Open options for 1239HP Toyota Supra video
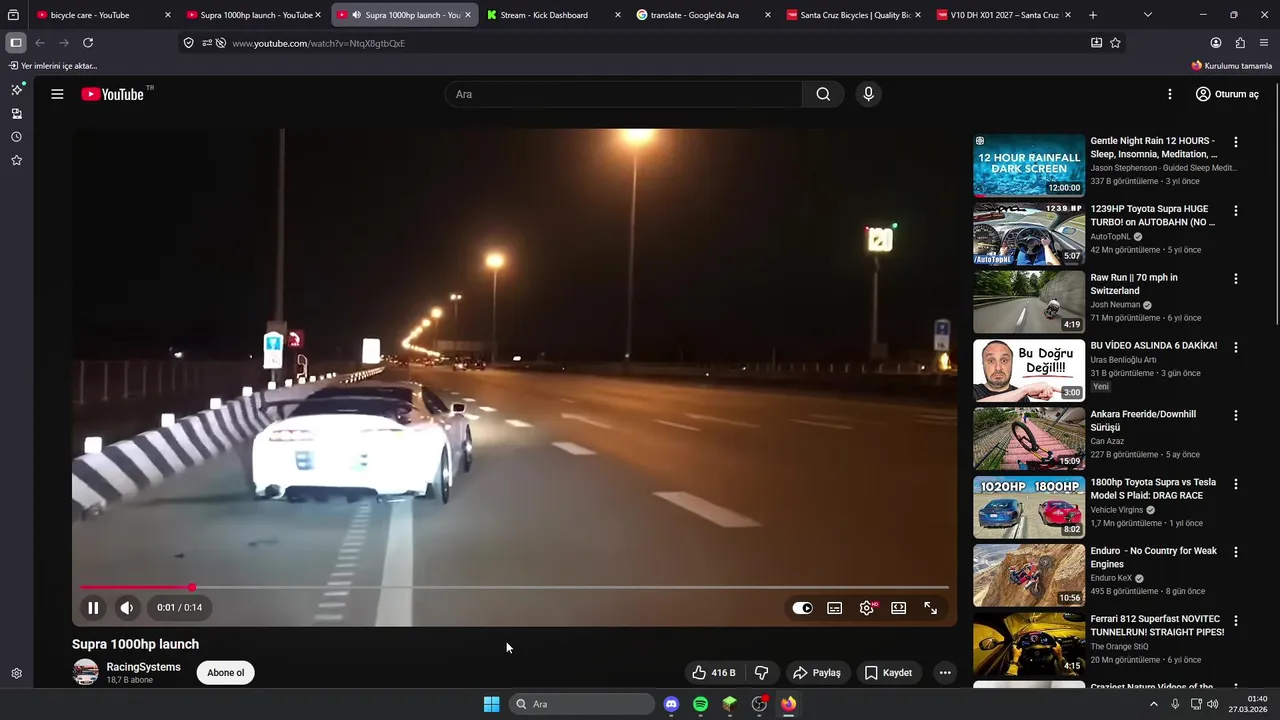The height and width of the screenshot is (720, 1280). 1235,211
